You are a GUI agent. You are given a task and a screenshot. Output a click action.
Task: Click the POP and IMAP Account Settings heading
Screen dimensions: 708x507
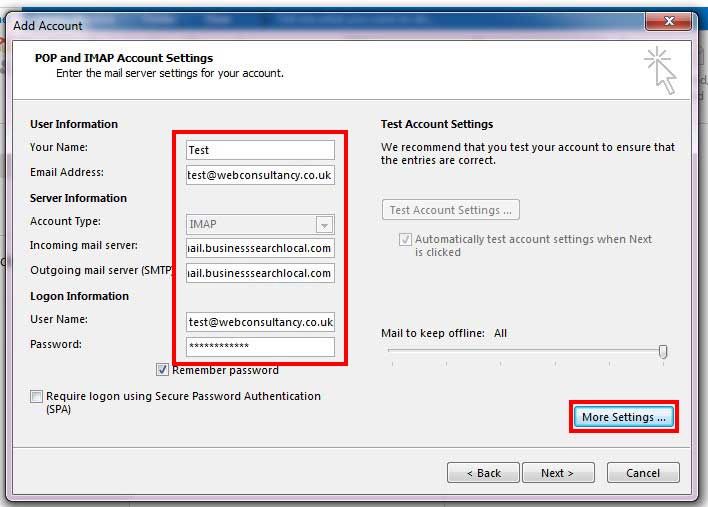click(124, 58)
